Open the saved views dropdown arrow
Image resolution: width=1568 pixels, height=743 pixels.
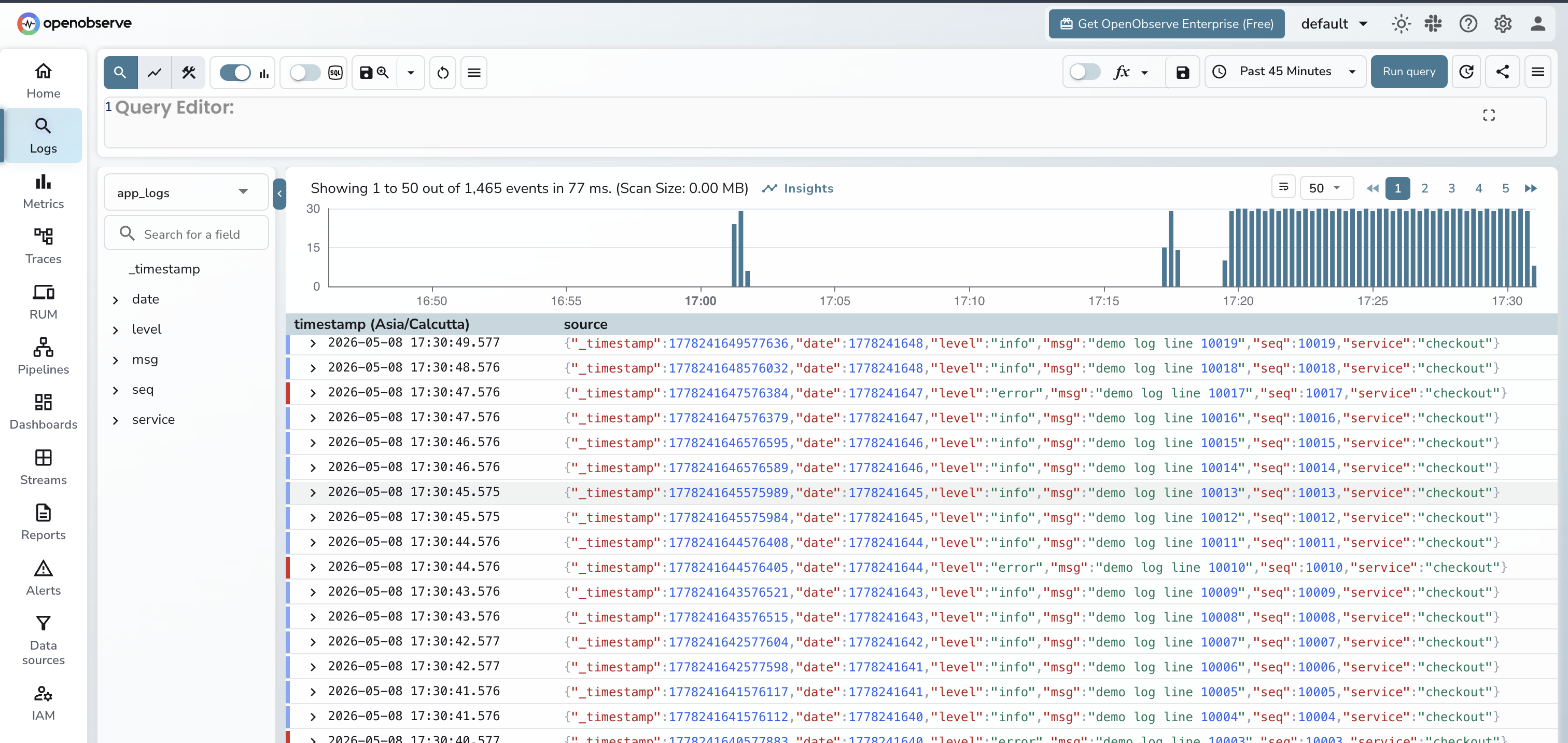pyautogui.click(x=411, y=73)
